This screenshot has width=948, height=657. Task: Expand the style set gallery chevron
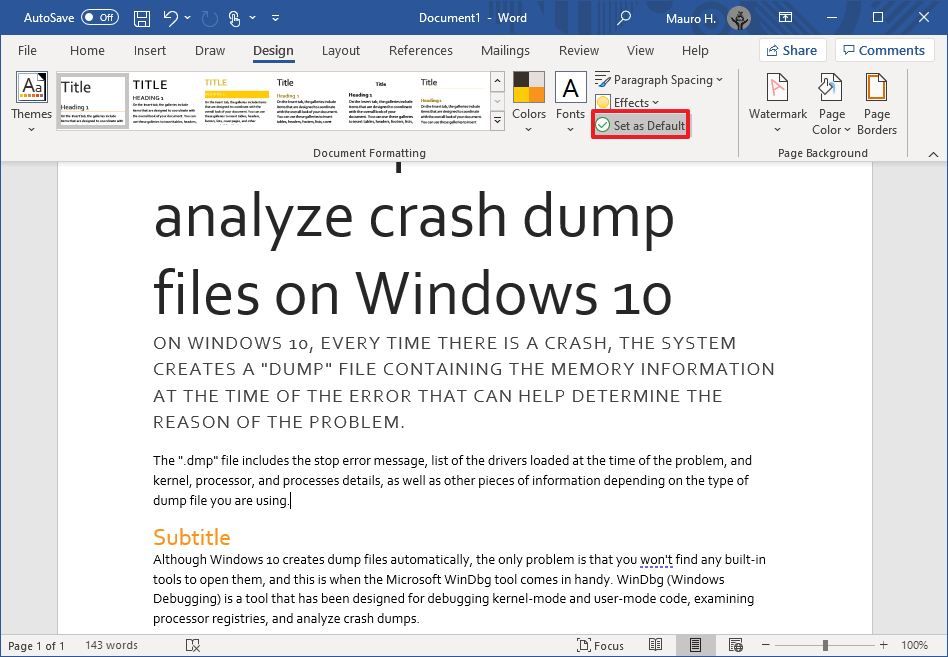(x=497, y=121)
